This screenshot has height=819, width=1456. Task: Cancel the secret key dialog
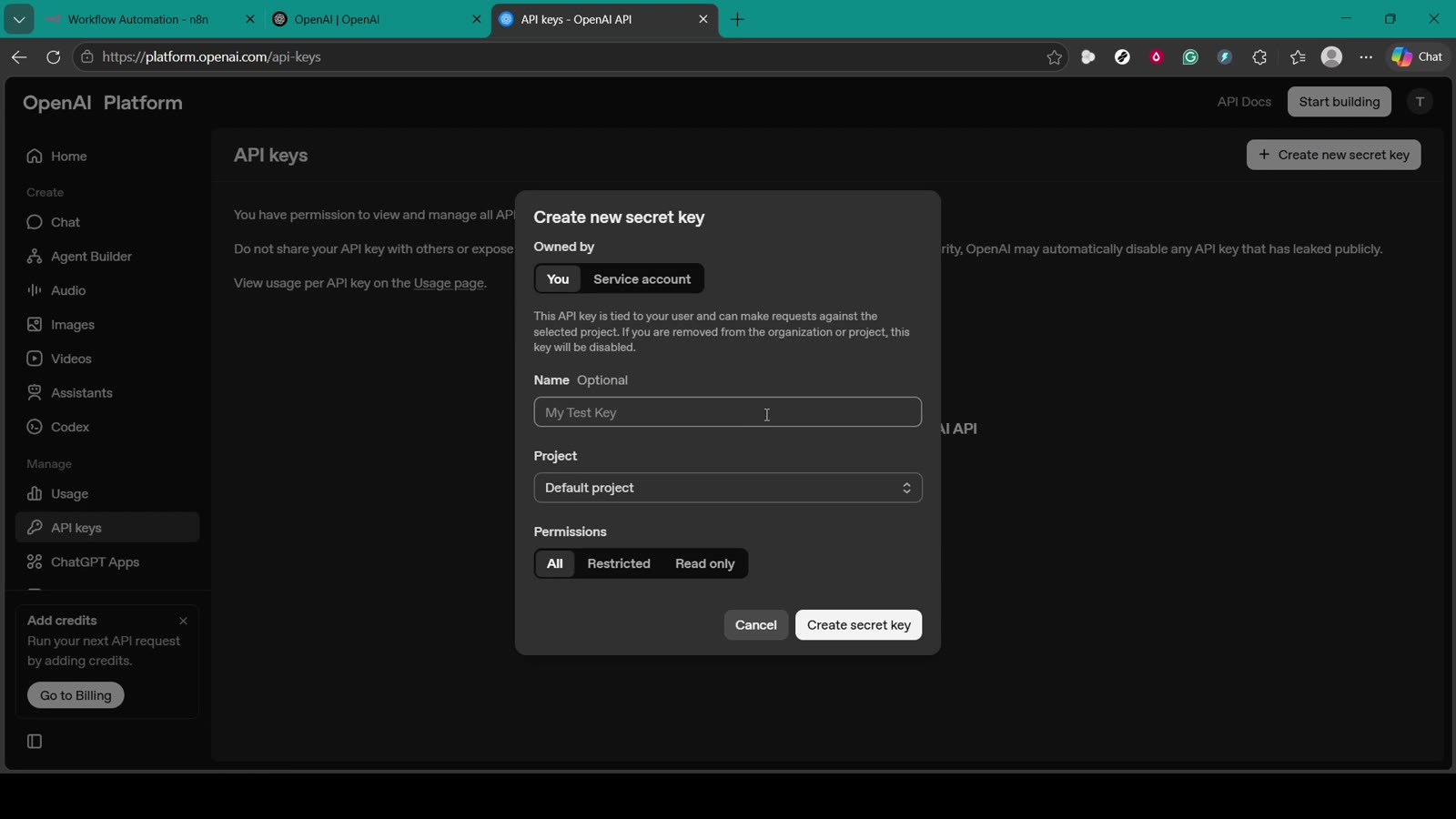[755, 625]
